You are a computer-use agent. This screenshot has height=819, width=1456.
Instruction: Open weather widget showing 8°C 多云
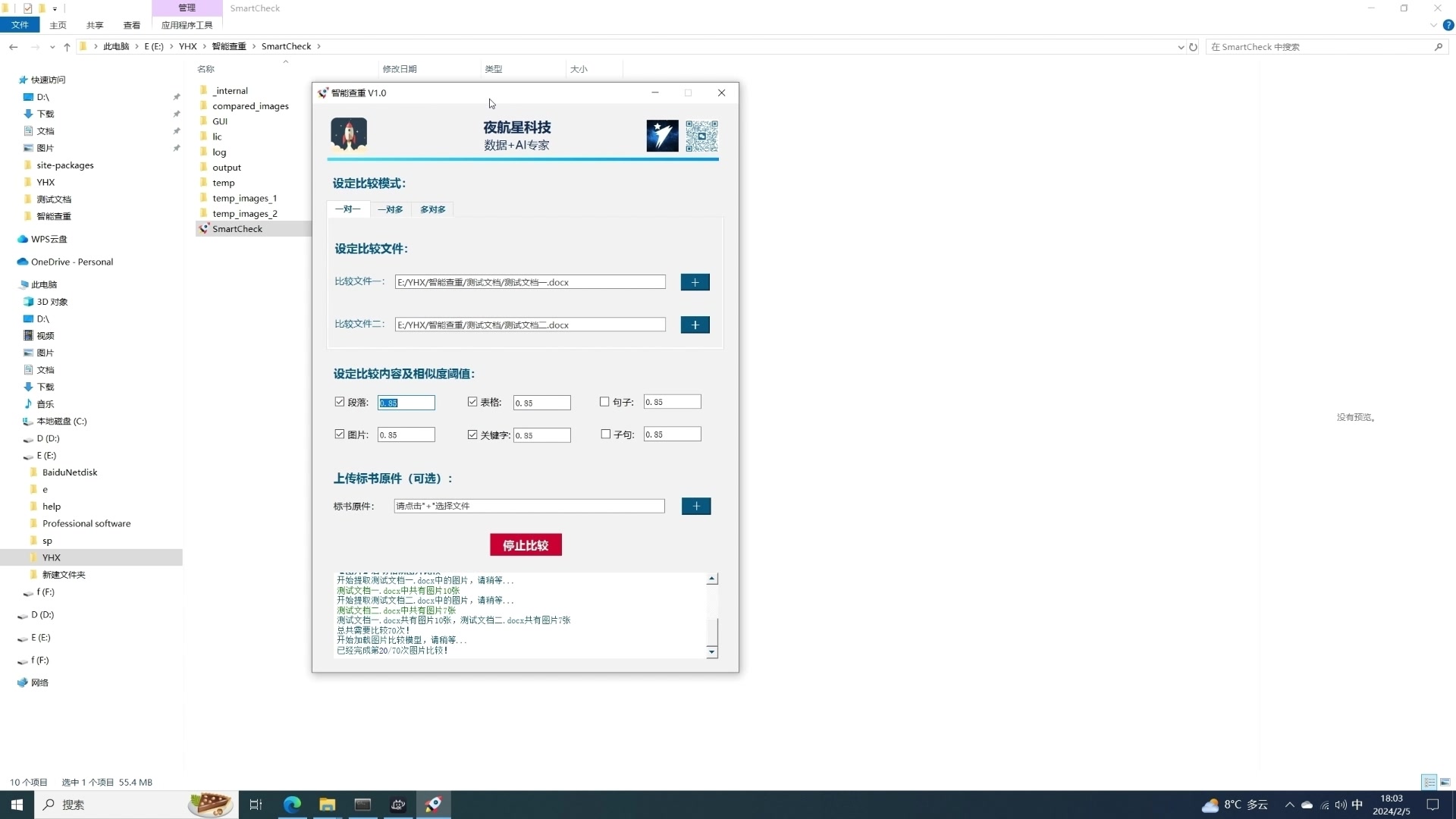pyautogui.click(x=1235, y=805)
